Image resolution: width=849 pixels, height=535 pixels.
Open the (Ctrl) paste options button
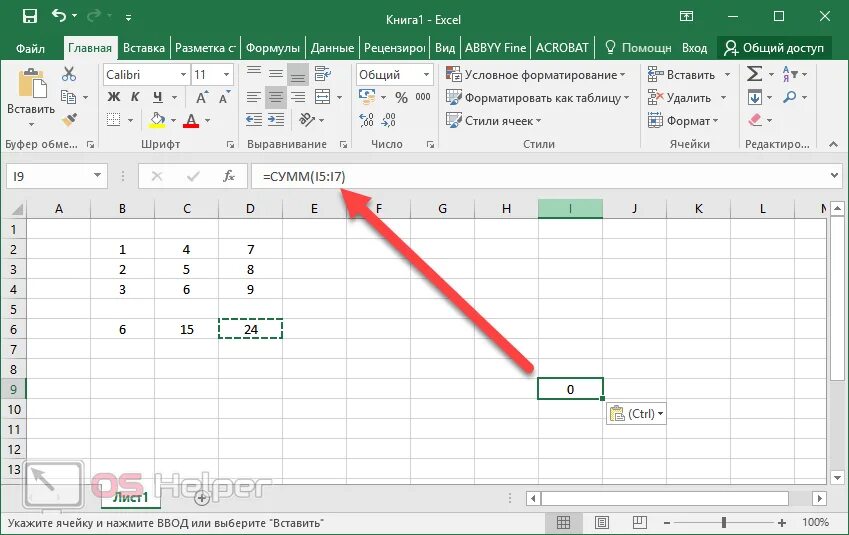point(636,414)
